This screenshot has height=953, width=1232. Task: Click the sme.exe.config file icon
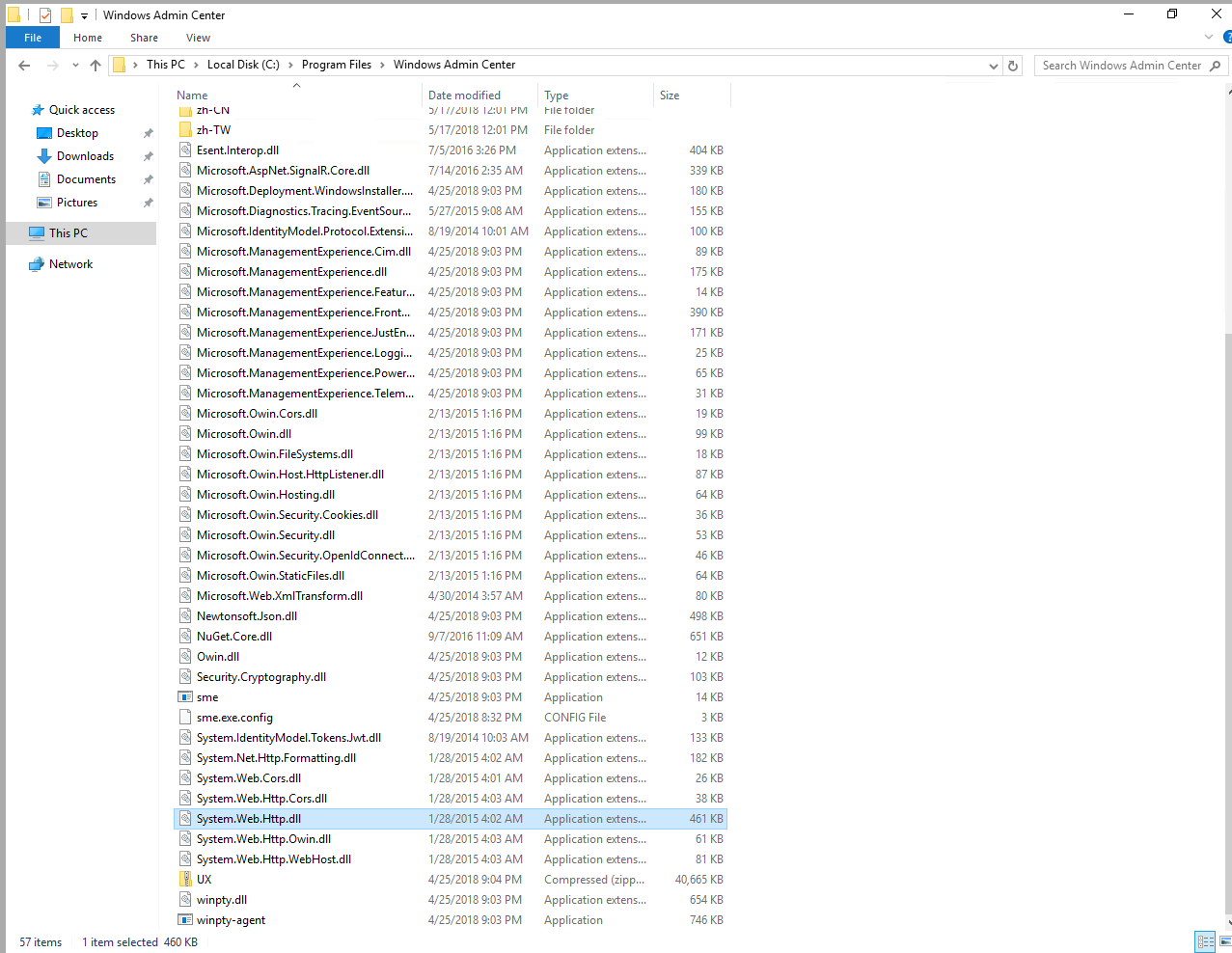click(185, 718)
